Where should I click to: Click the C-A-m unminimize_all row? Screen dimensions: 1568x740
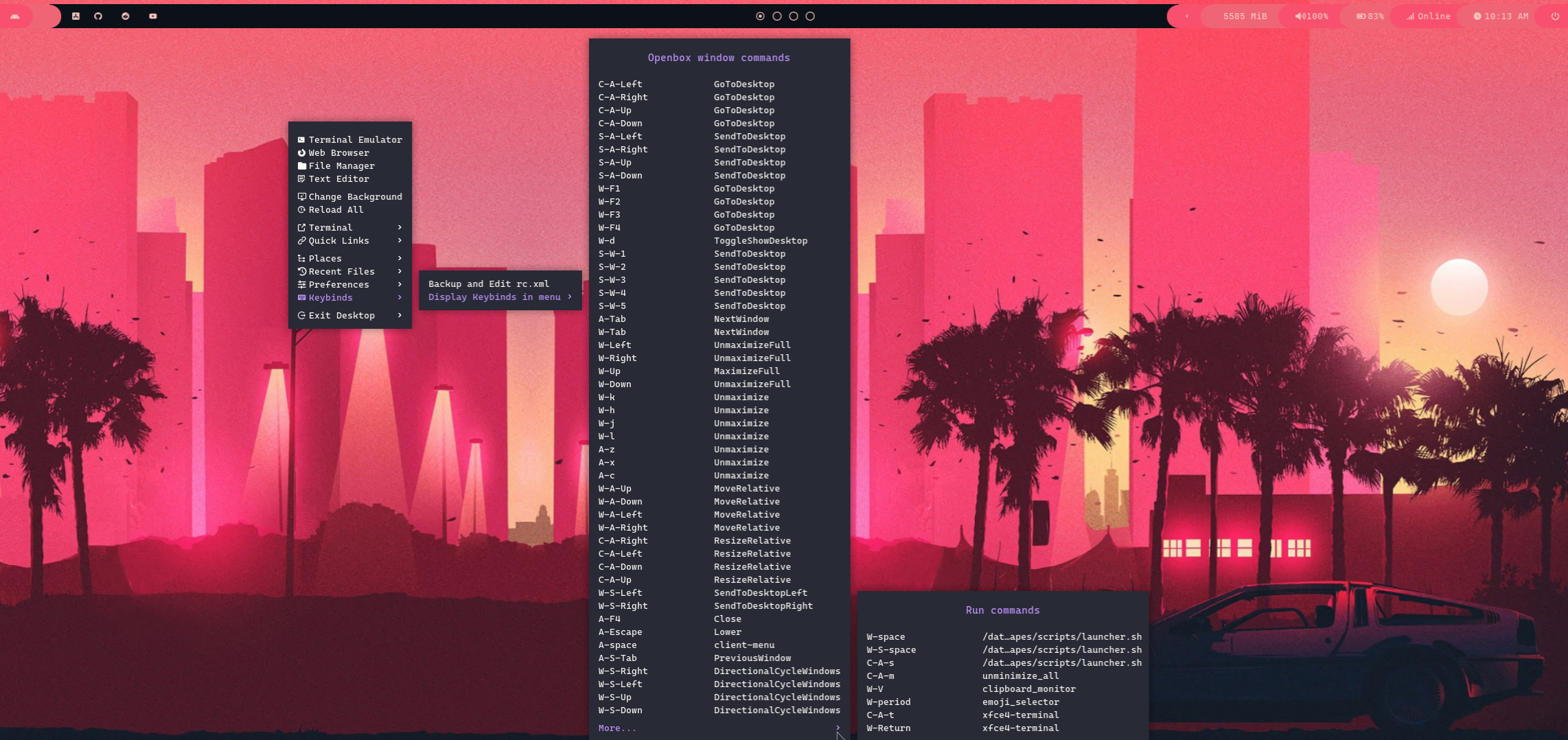point(1003,675)
